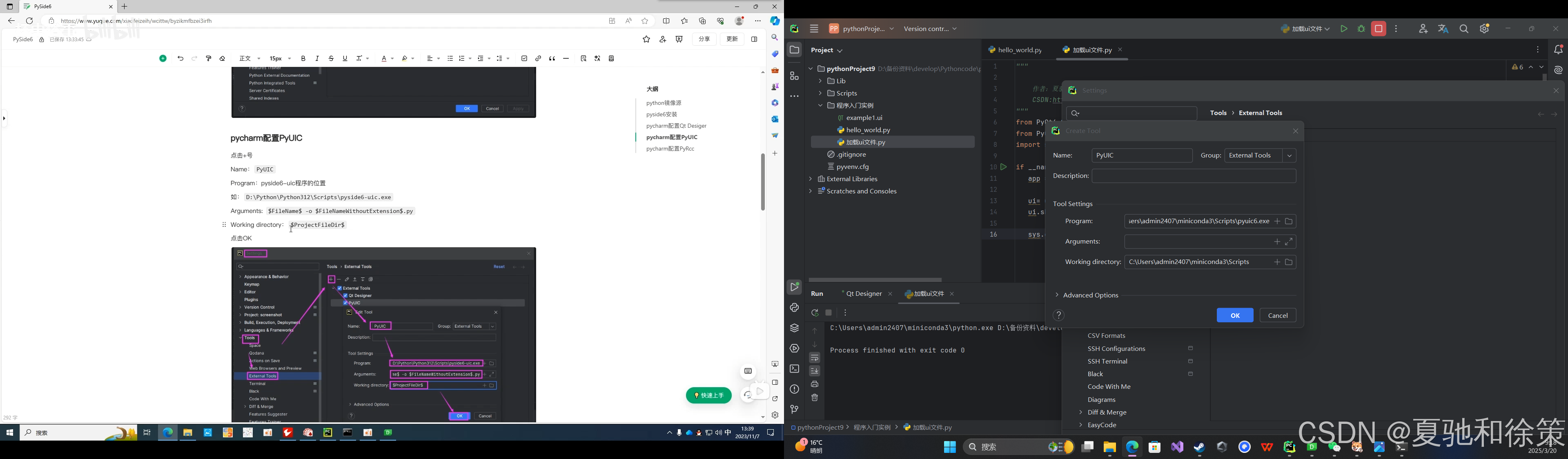Open the font color picker in toolbar
The height and width of the screenshot is (459, 1568).
coord(385,58)
